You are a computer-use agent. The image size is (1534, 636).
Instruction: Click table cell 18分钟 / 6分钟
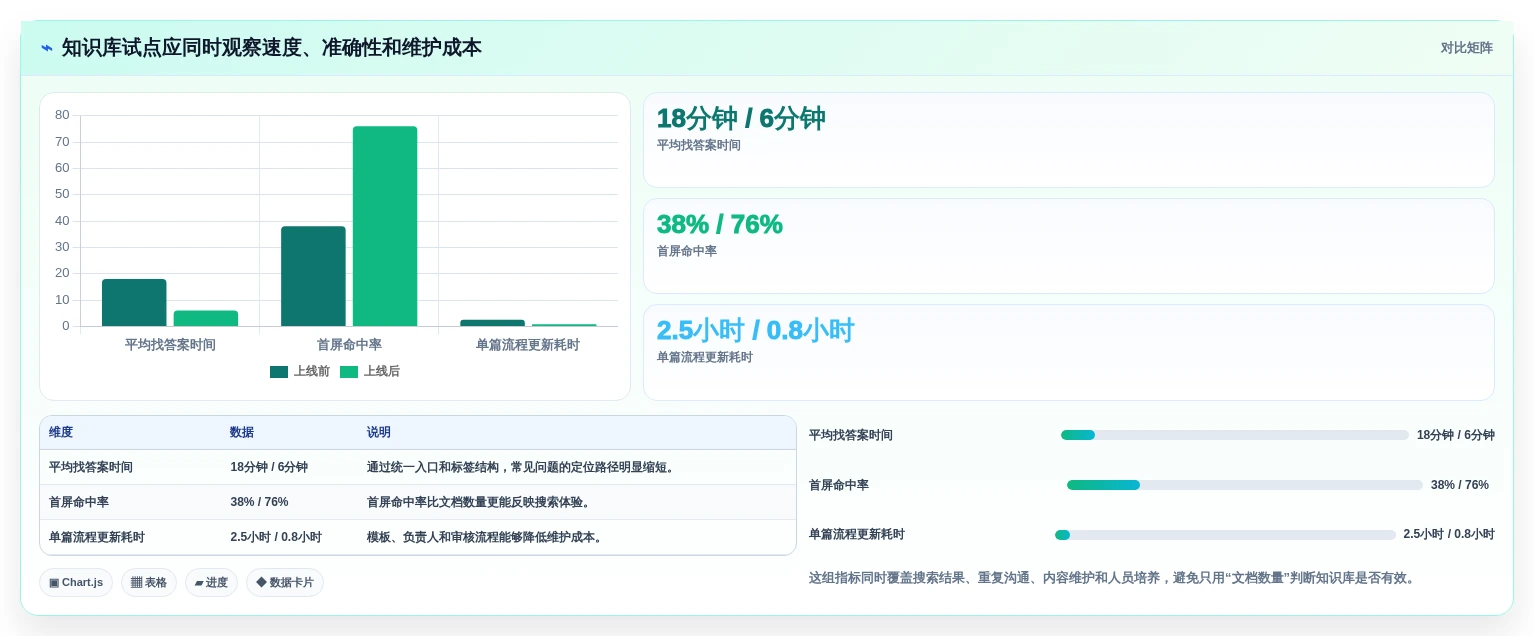click(269, 467)
